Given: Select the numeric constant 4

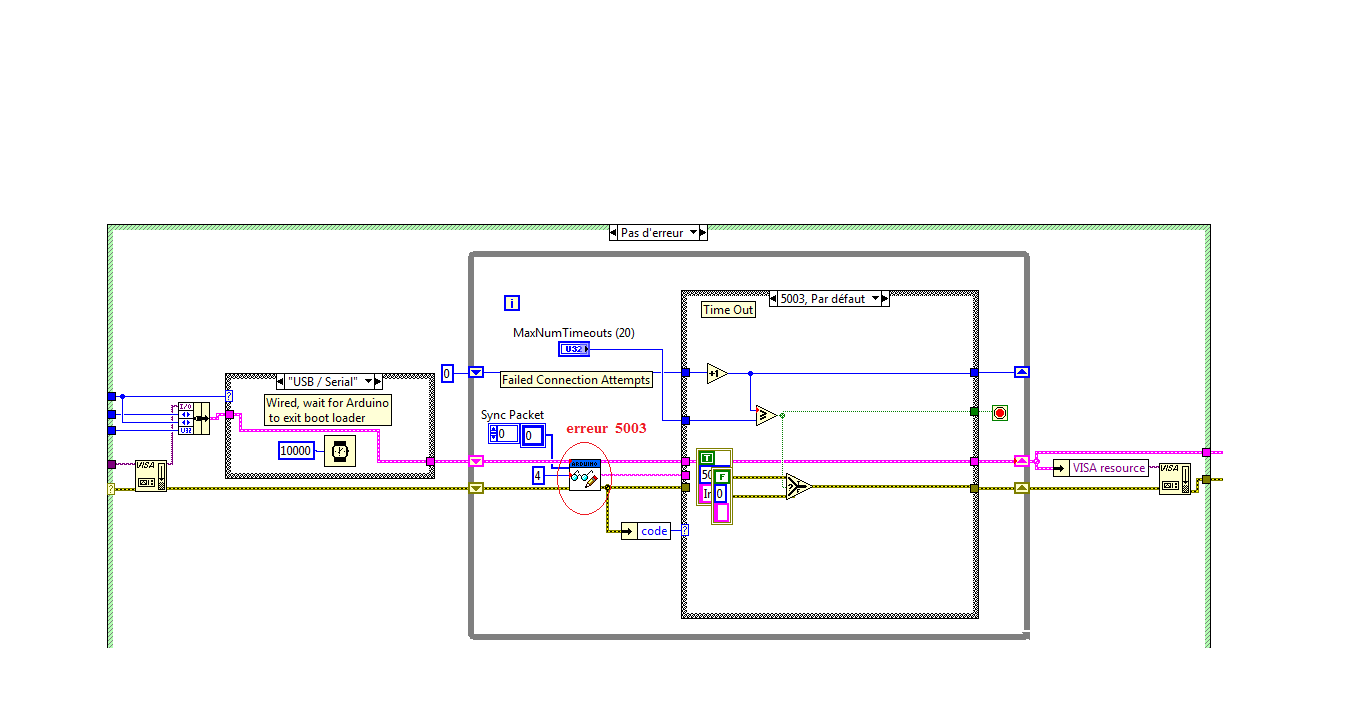Looking at the screenshot, I should coord(538,475).
